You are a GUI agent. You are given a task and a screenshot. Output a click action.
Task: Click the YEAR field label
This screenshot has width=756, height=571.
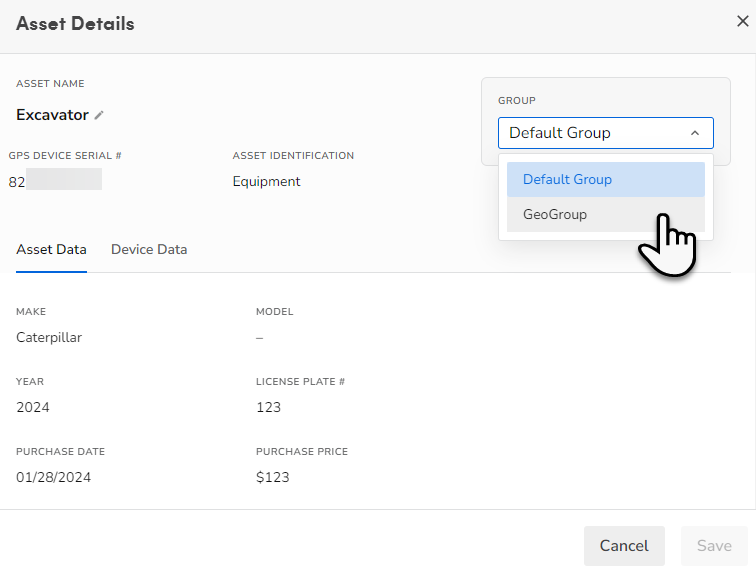pyautogui.click(x=30, y=381)
